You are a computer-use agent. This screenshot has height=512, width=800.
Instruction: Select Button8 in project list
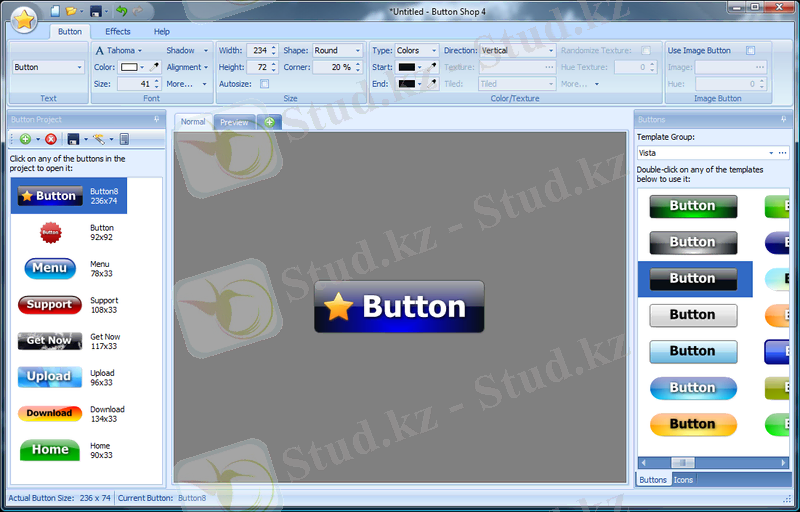point(69,196)
